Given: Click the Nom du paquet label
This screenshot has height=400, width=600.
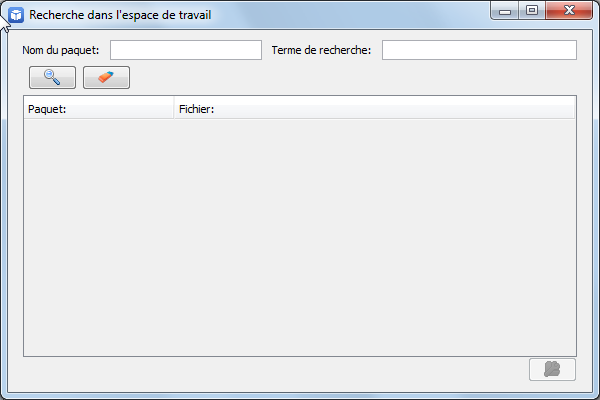Looking at the screenshot, I should 60,50.
